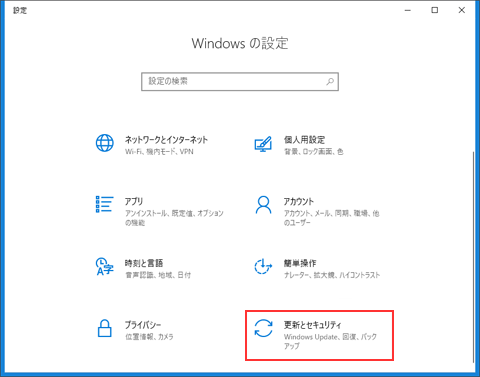
Task: Click the アカウント person icon
Action: [263, 205]
